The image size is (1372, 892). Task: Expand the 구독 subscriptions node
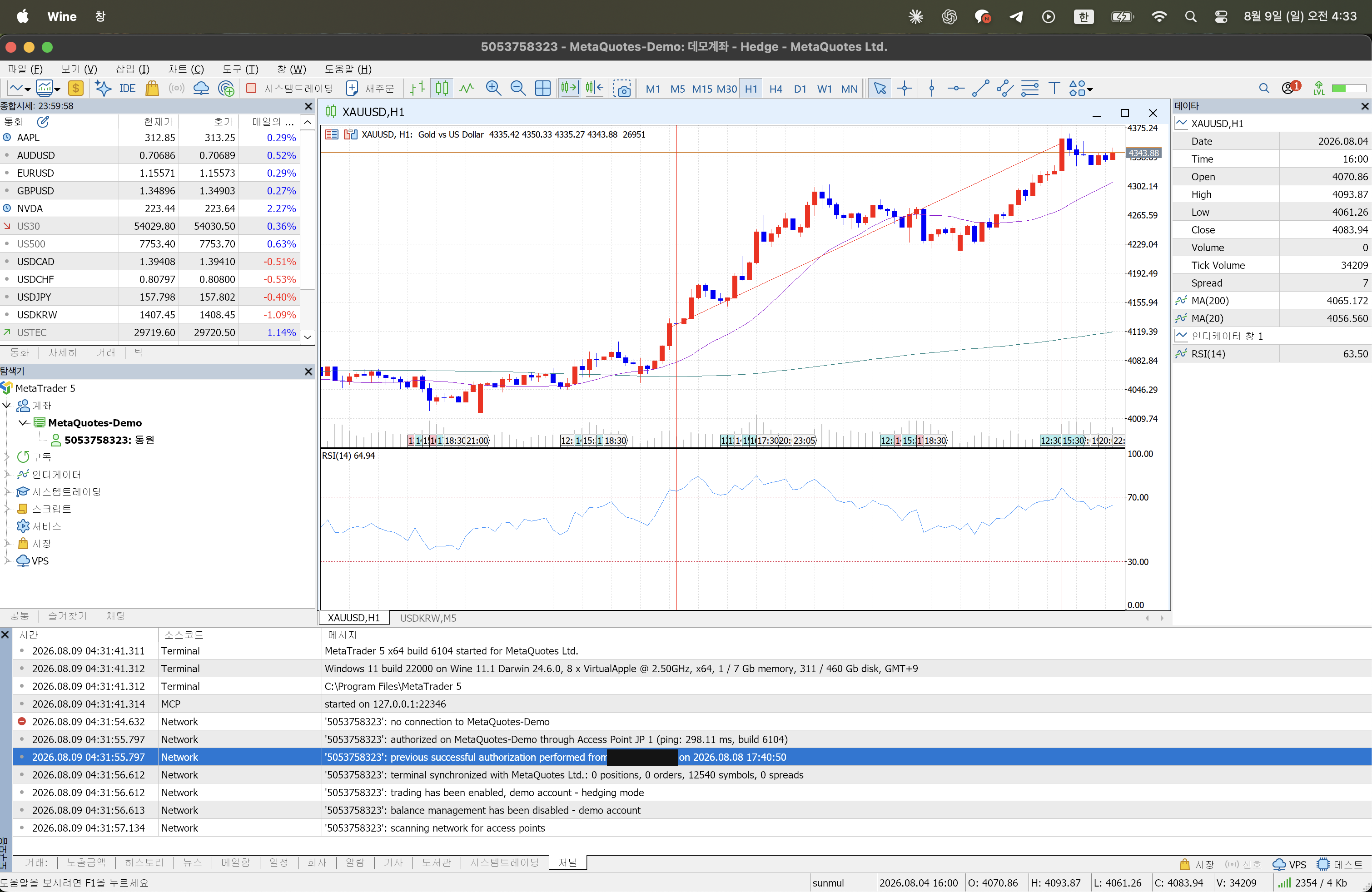pos(7,457)
